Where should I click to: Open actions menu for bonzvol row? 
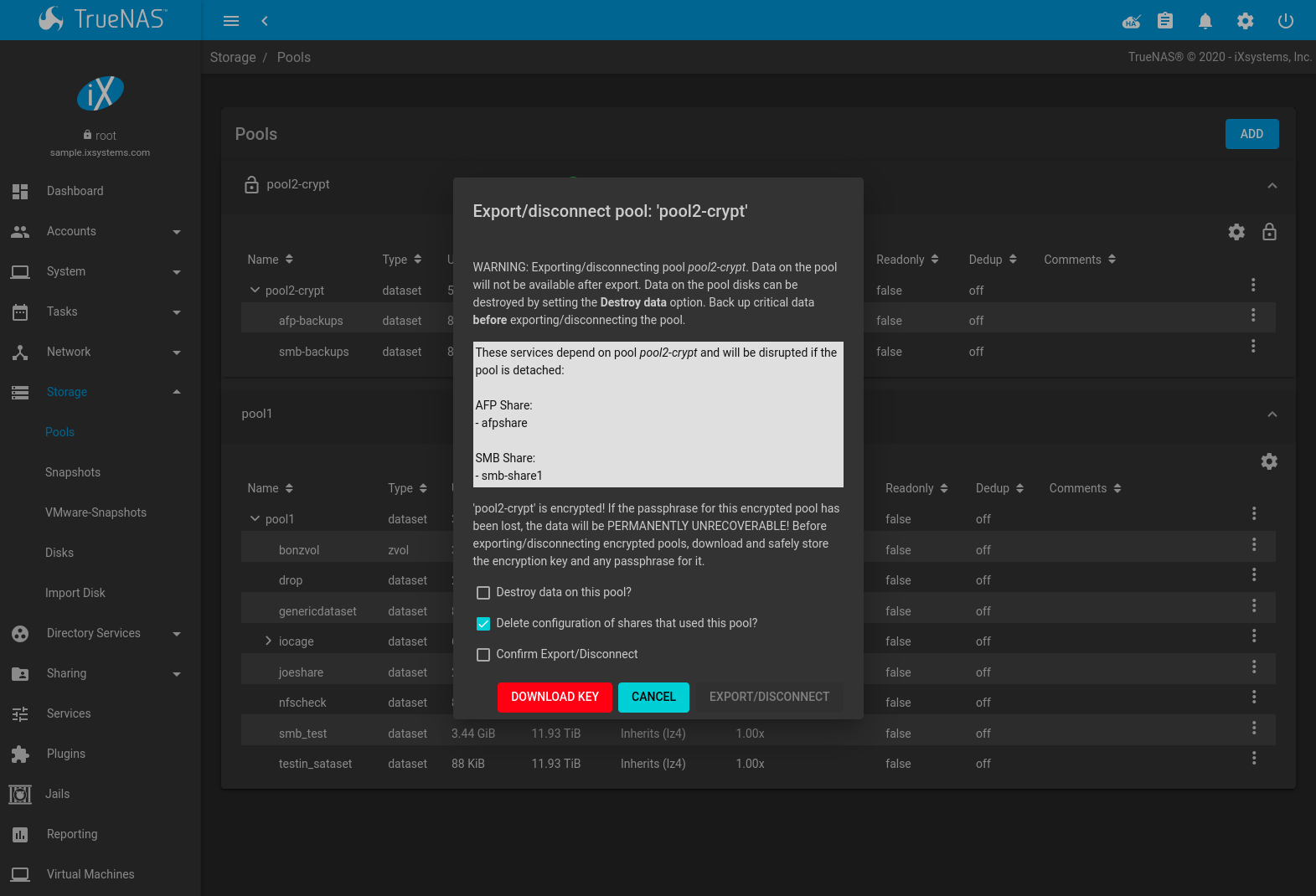[1254, 544]
